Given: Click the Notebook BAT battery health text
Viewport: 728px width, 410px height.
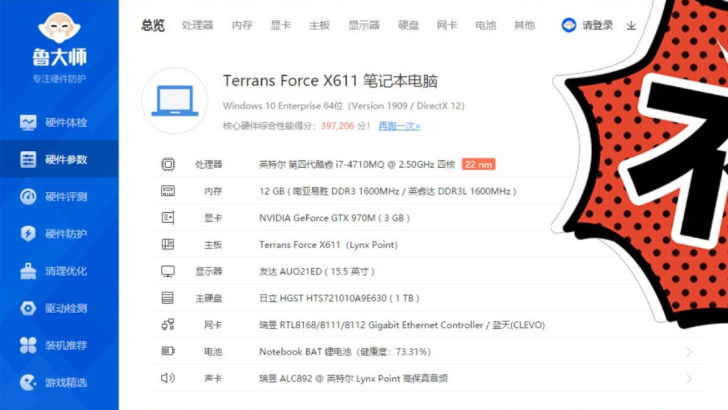Looking at the screenshot, I should 345,351.
